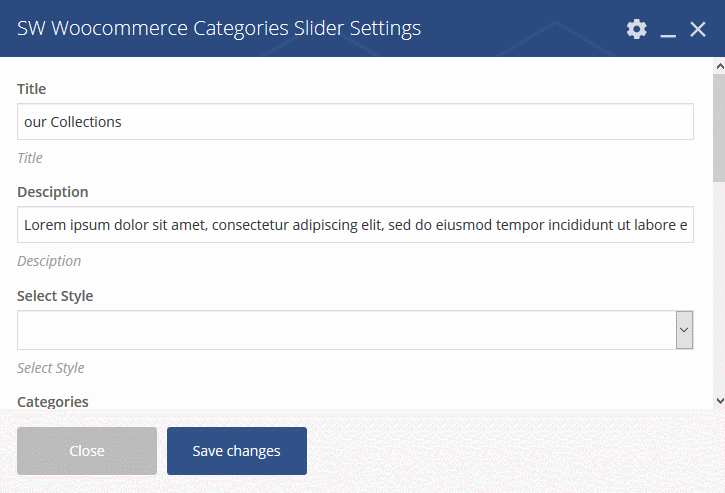This screenshot has height=493, width=725.
Task: Open the Select Style combo box
Action: coord(355,330)
